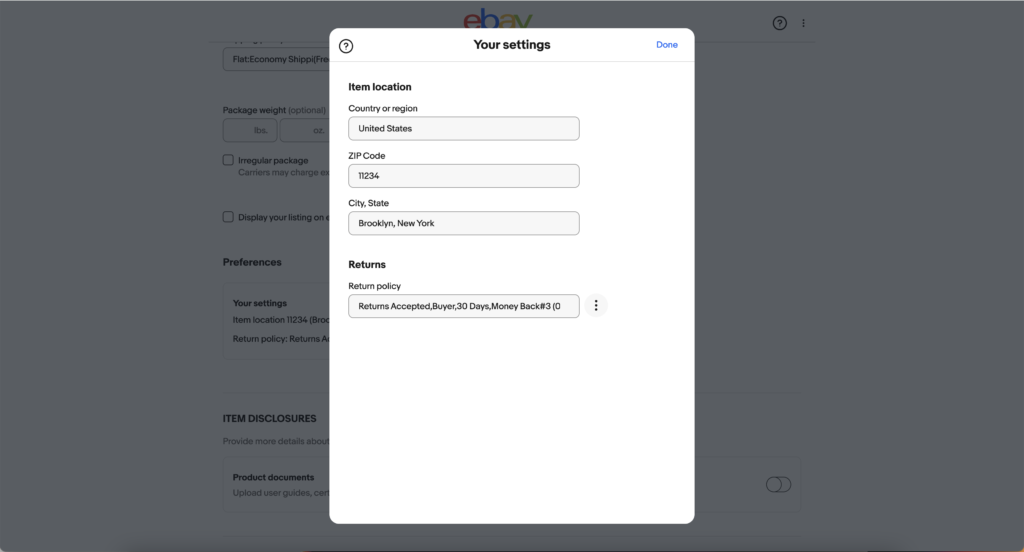The width and height of the screenshot is (1024, 552).
Task: Click the Your settings dialog title
Action: (x=512, y=45)
